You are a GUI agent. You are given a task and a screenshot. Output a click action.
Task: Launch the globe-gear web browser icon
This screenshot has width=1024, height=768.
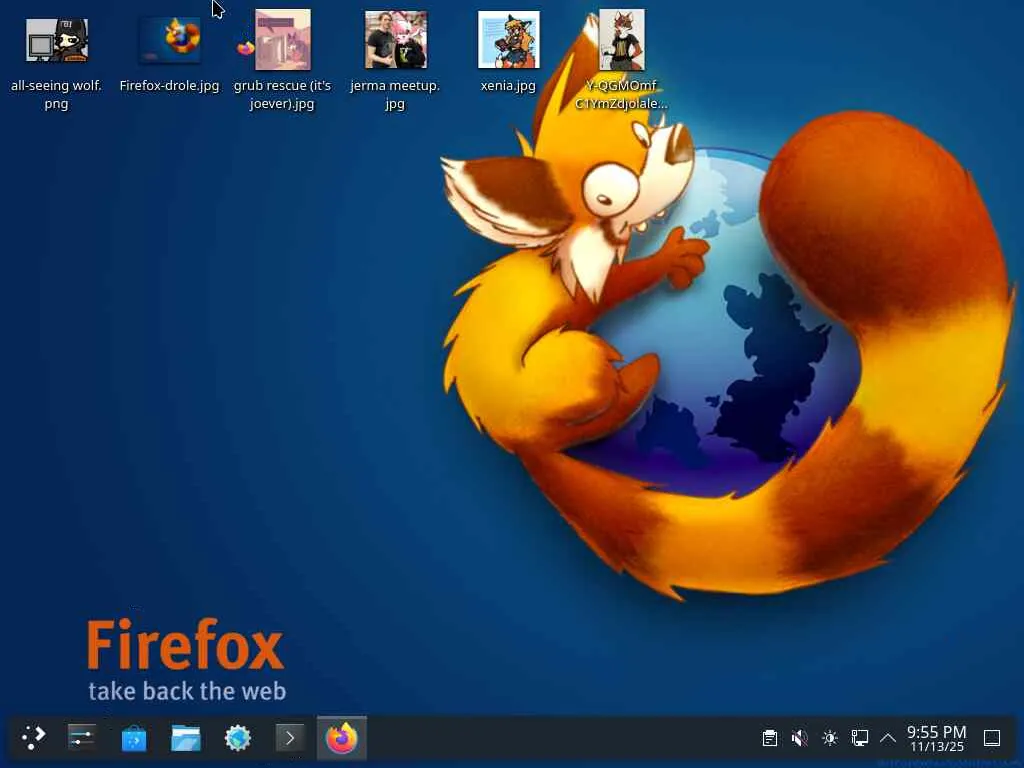coord(238,739)
